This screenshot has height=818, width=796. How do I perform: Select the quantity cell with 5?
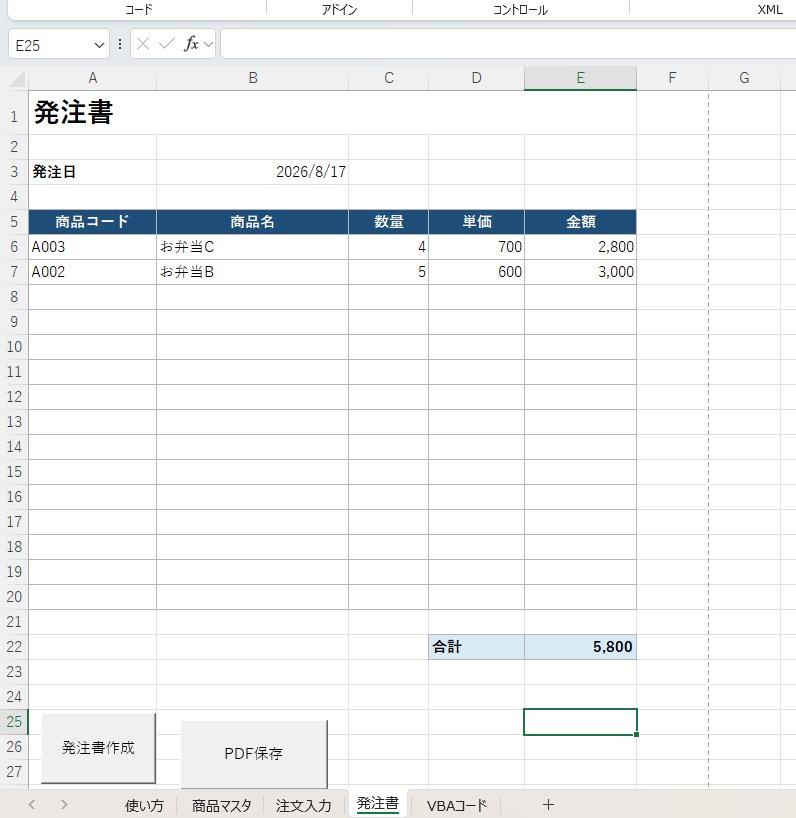pyautogui.click(x=389, y=272)
